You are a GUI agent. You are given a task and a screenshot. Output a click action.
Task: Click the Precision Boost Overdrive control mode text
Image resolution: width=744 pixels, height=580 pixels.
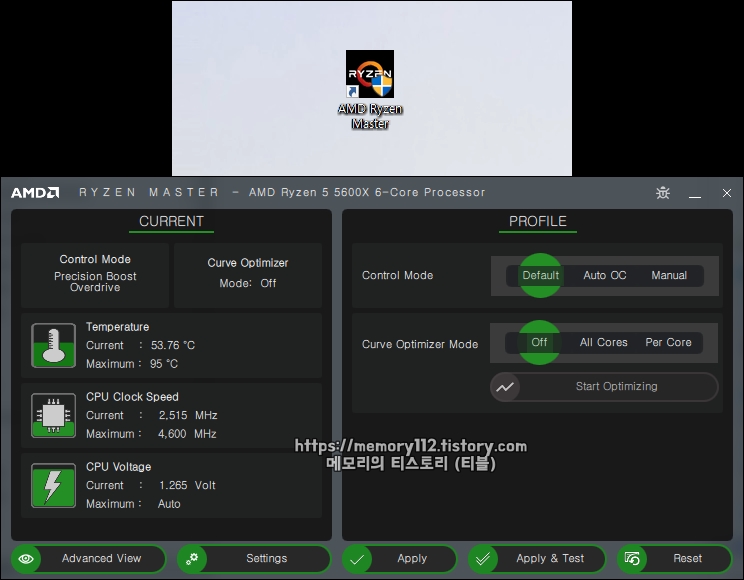click(x=95, y=281)
